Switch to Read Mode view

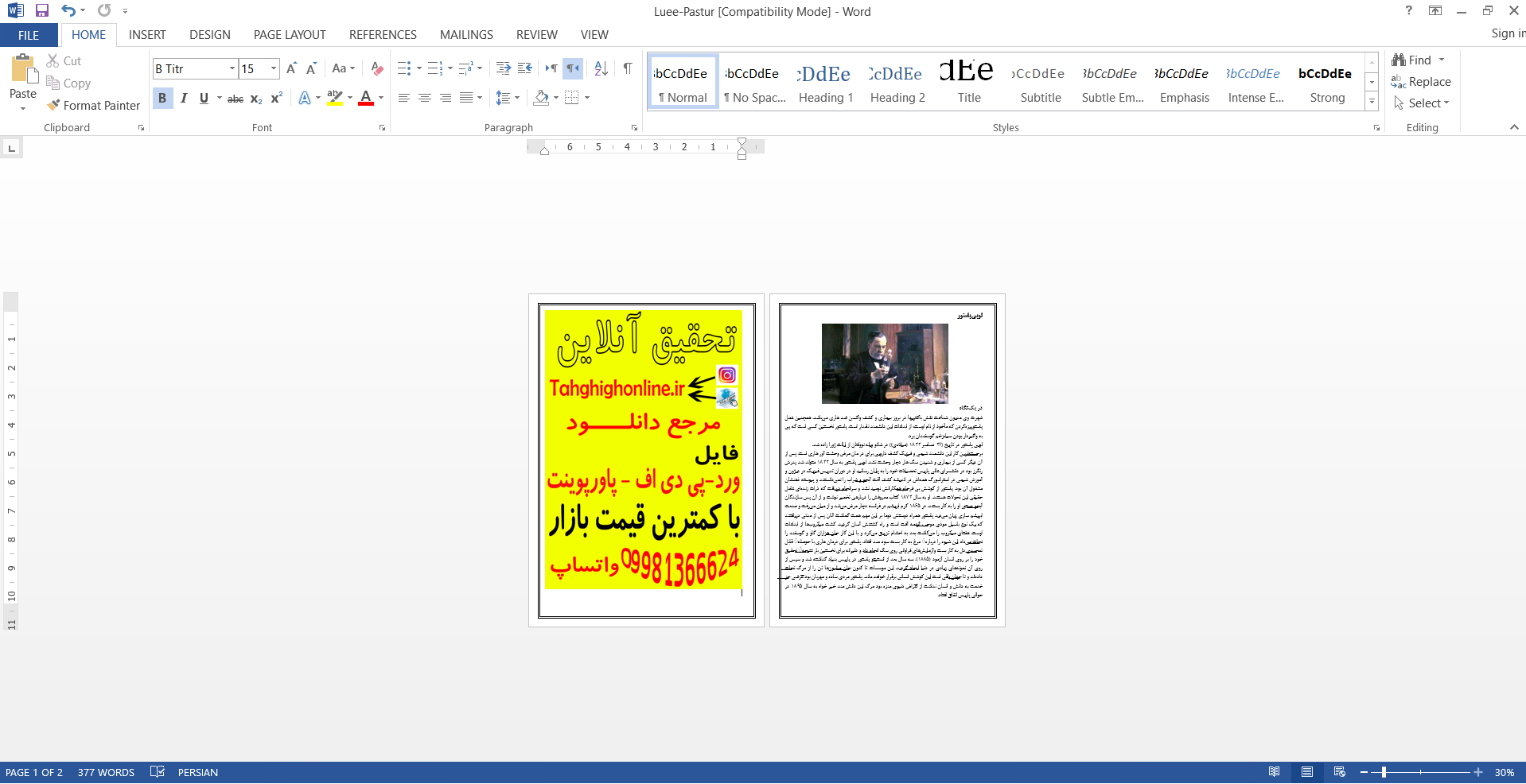1274,772
